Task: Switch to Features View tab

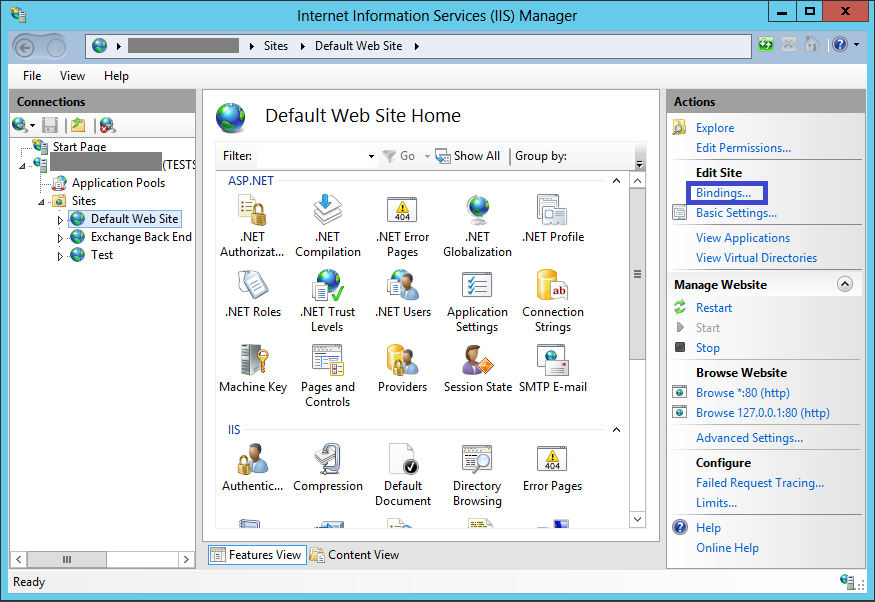Action: coord(257,555)
